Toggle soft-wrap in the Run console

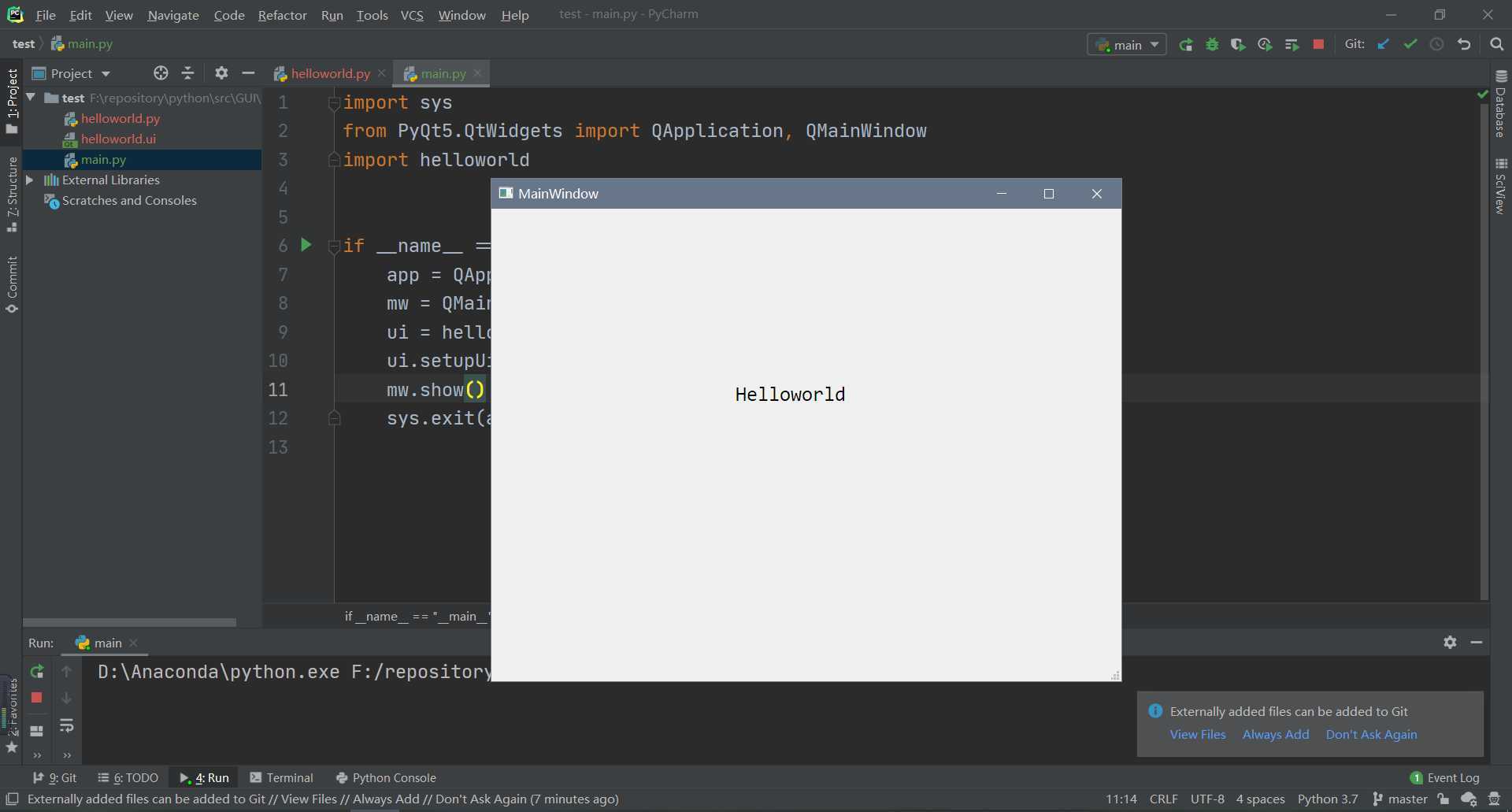click(x=67, y=725)
